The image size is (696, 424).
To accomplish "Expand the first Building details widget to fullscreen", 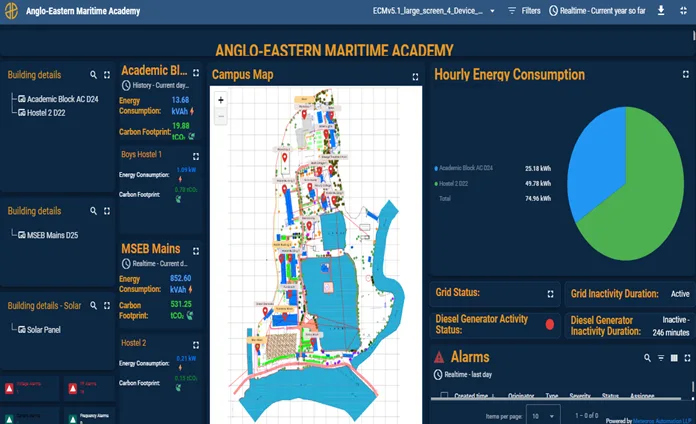I will [107, 75].
